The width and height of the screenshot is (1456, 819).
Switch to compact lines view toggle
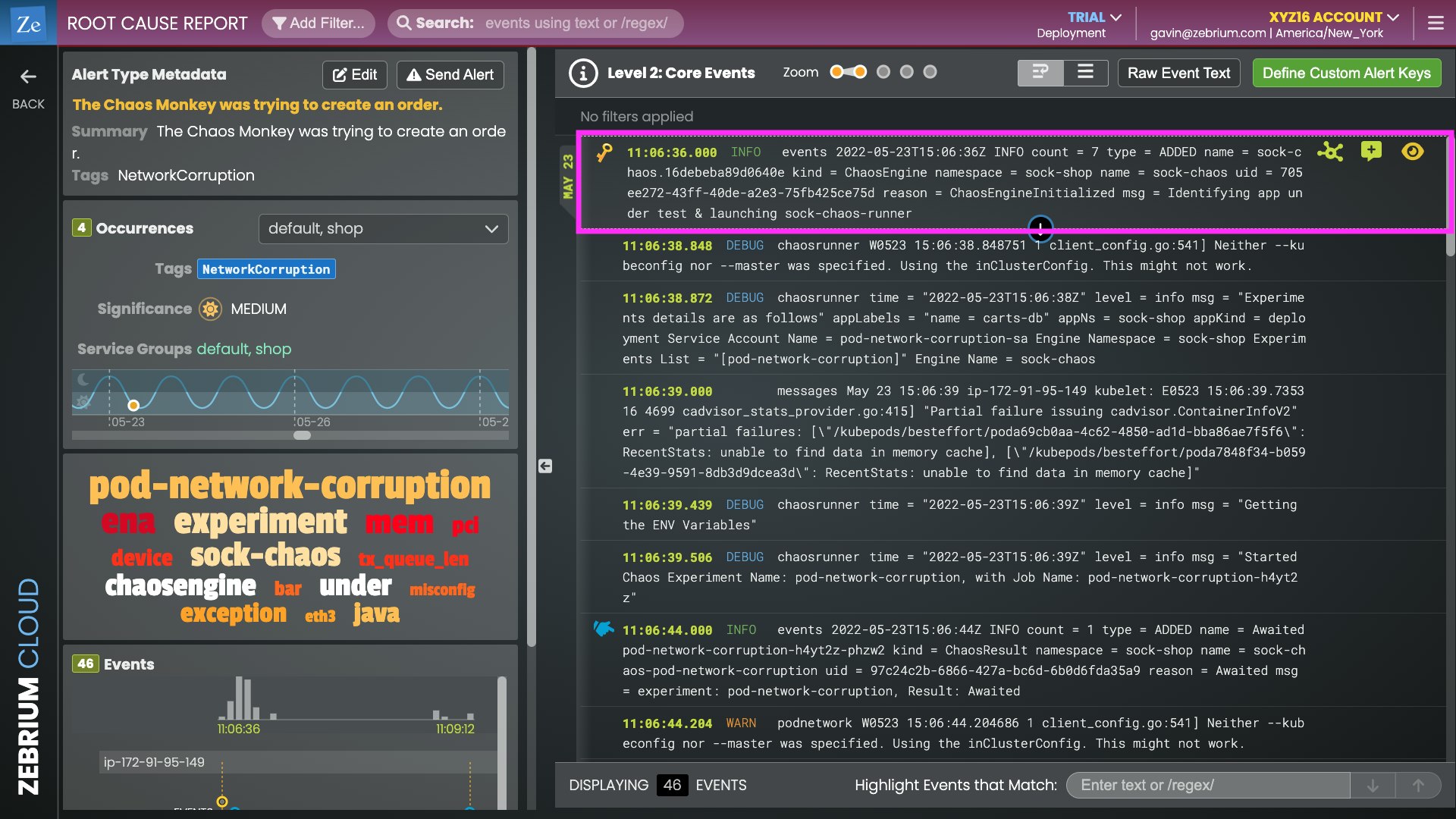pyautogui.click(x=1085, y=73)
